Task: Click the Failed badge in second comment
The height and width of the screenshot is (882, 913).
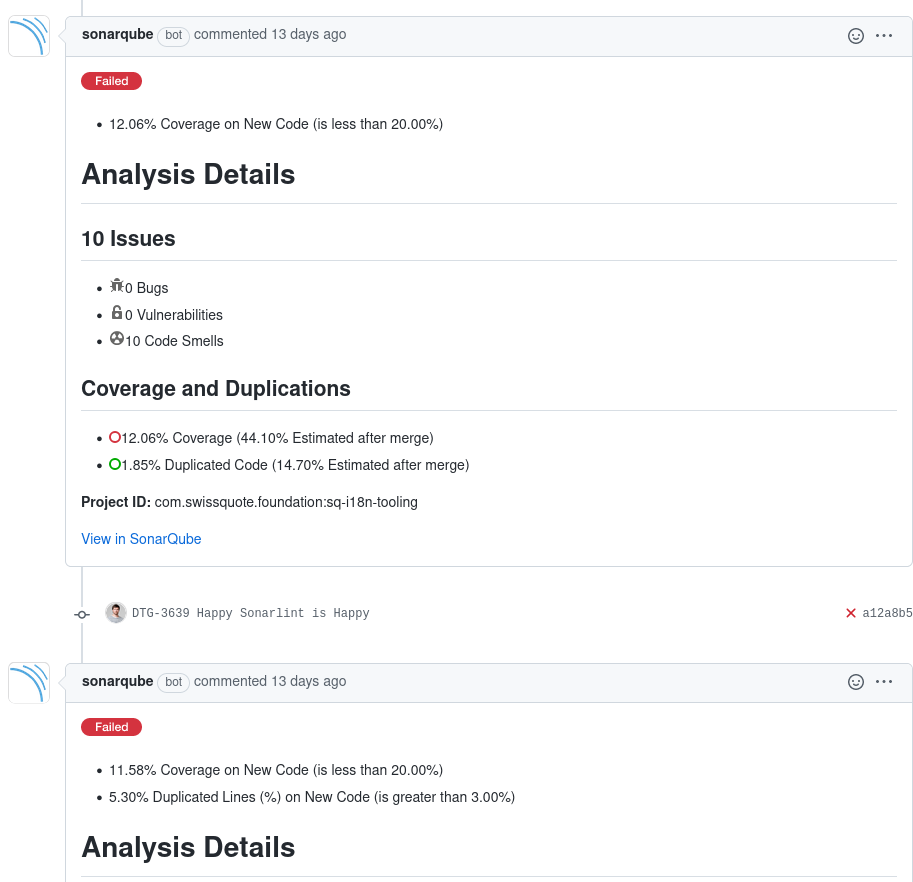Action: 111,727
